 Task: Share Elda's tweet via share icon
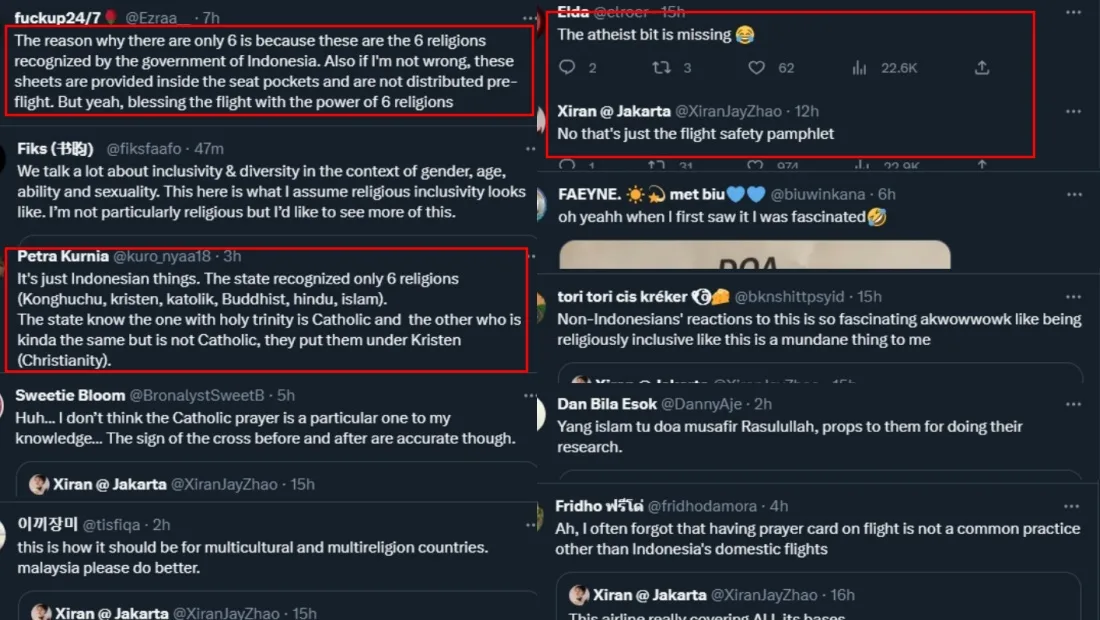coord(982,68)
